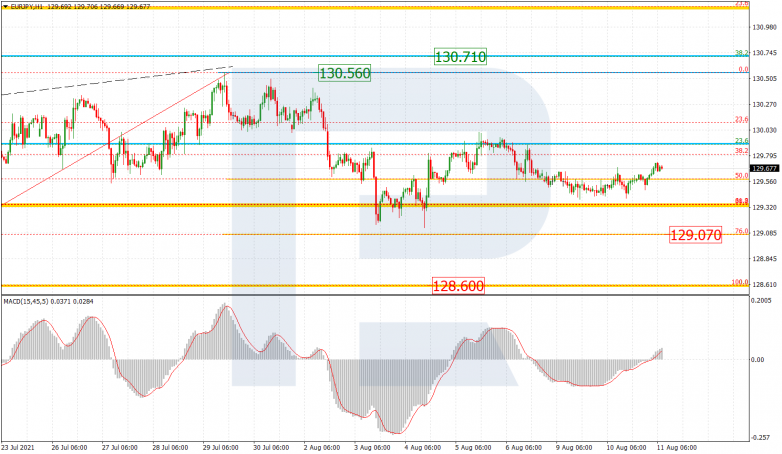The width and height of the screenshot is (782, 454).
Task: Click the 9 Aug 06:00 time label
Action: pyautogui.click(x=574, y=448)
